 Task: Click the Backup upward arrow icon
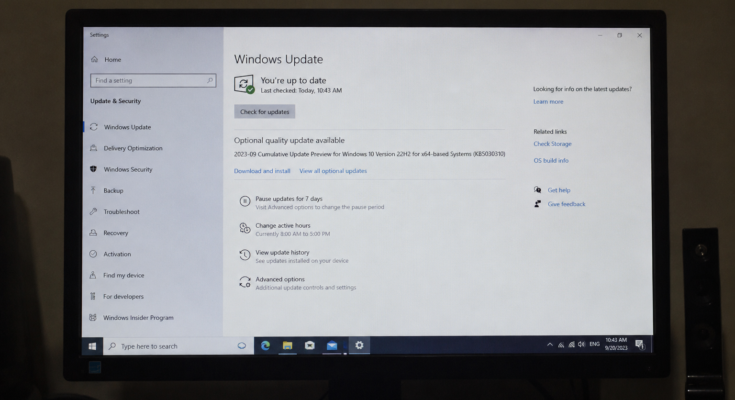93,190
